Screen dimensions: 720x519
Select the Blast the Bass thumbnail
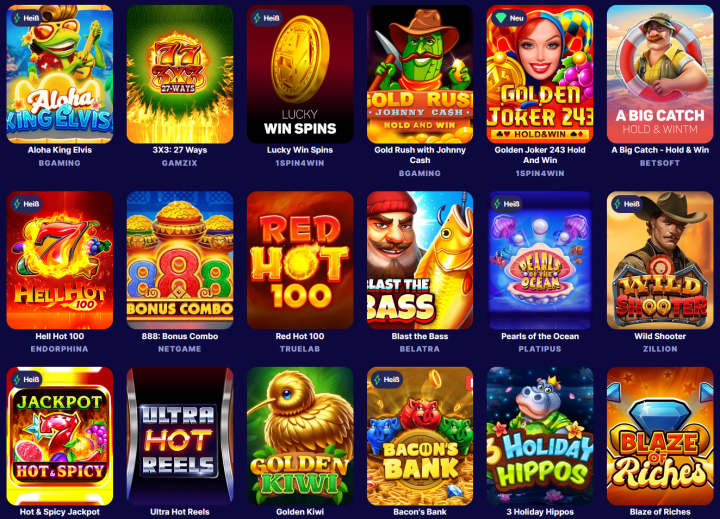[x=420, y=260]
